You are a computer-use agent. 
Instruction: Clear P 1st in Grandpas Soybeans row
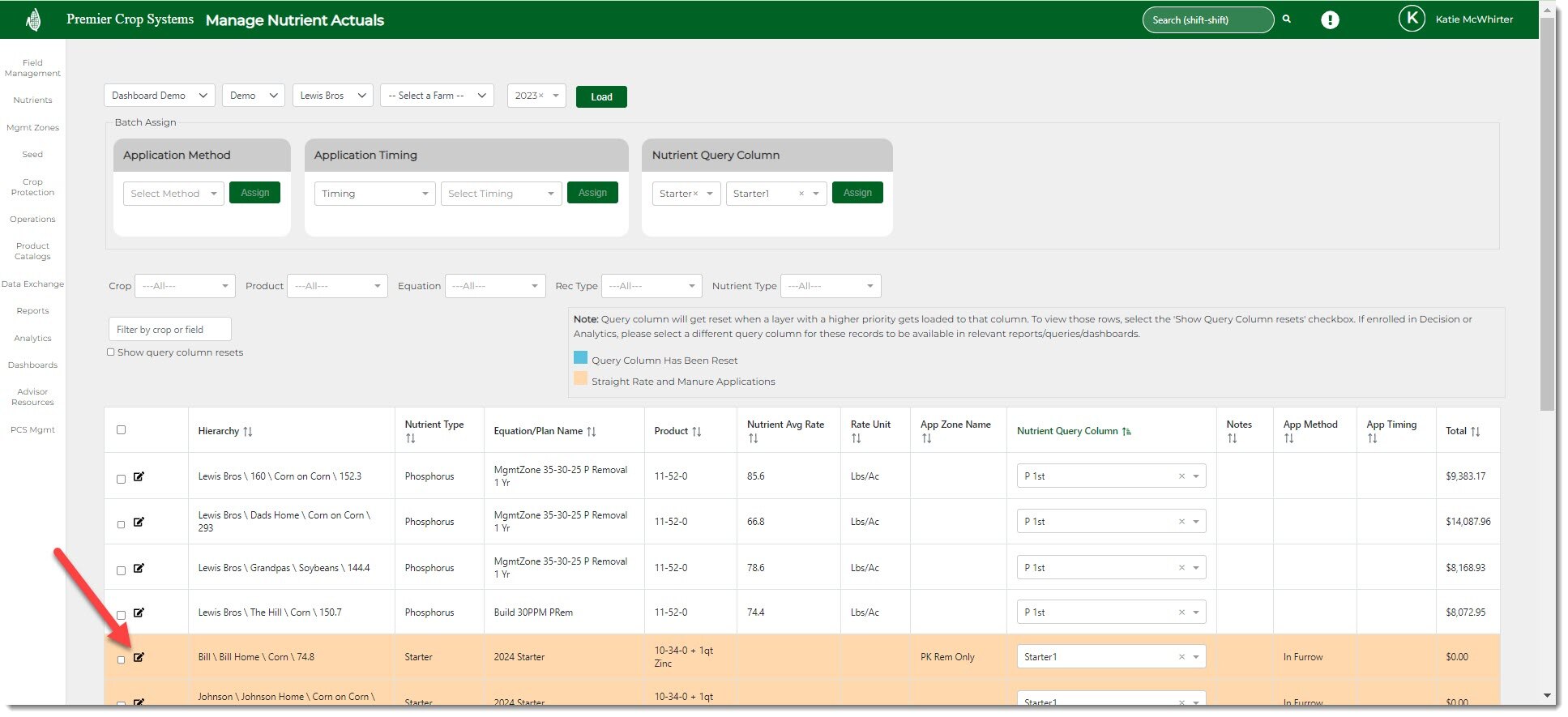pyautogui.click(x=1181, y=568)
